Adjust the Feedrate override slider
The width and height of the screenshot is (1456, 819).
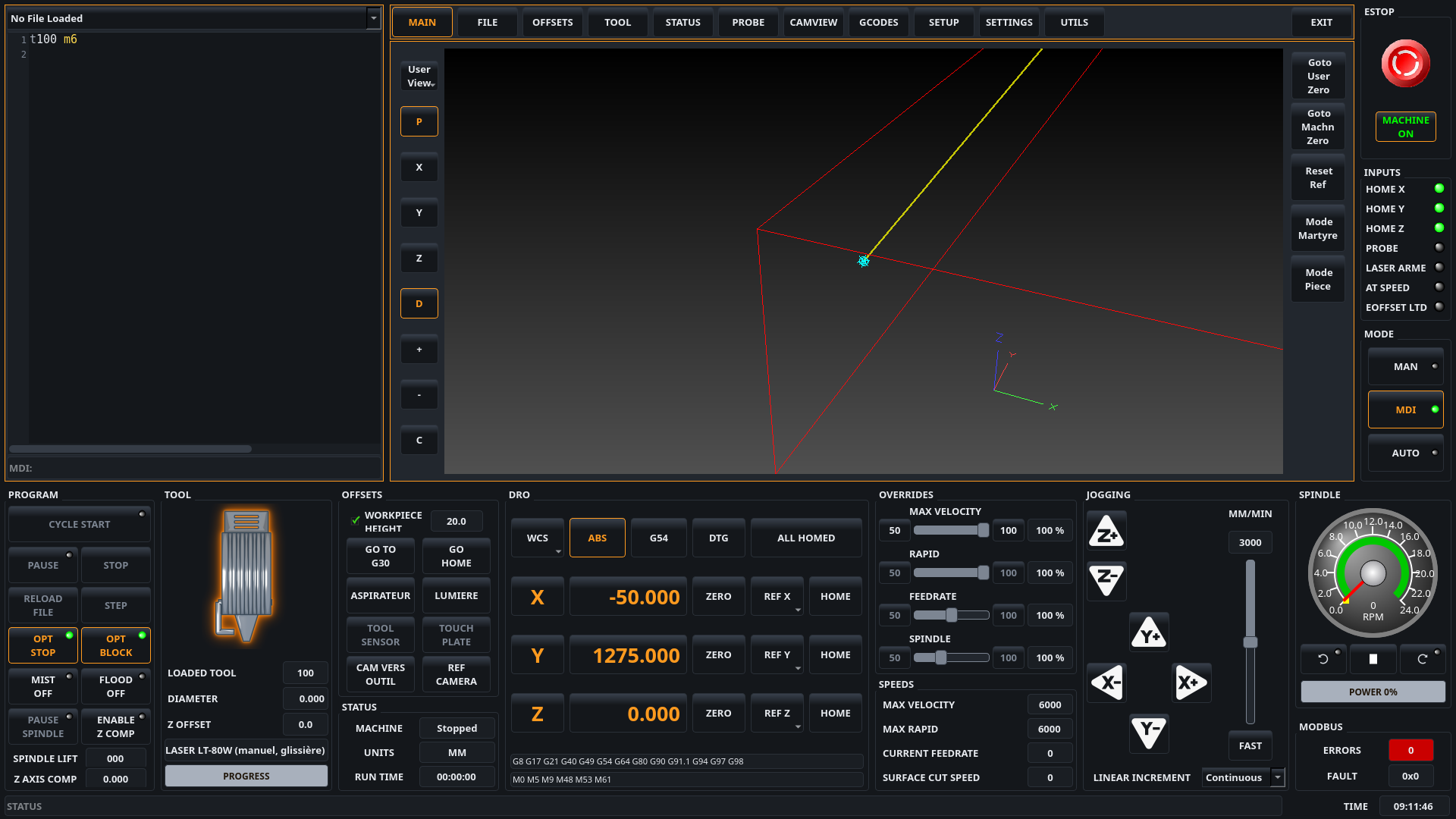pos(951,616)
